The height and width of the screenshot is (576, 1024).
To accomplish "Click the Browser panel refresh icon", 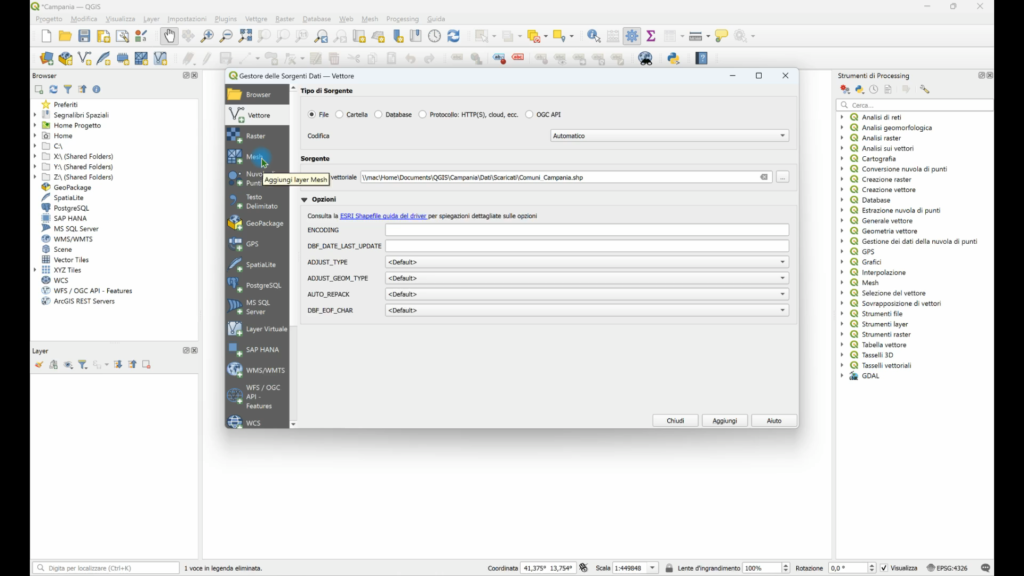I will (54, 89).
